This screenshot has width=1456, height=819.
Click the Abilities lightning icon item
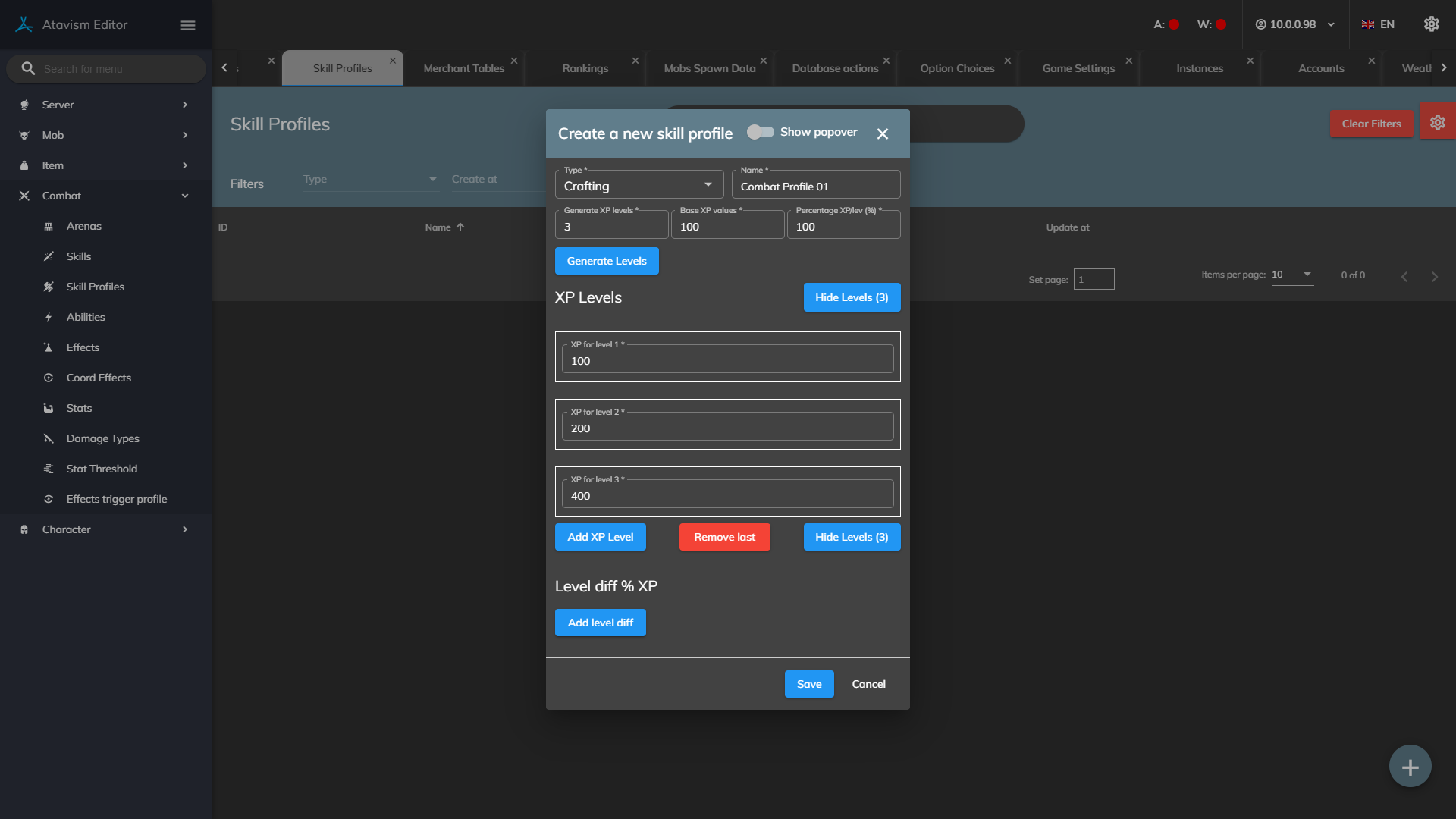(x=49, y=317)
